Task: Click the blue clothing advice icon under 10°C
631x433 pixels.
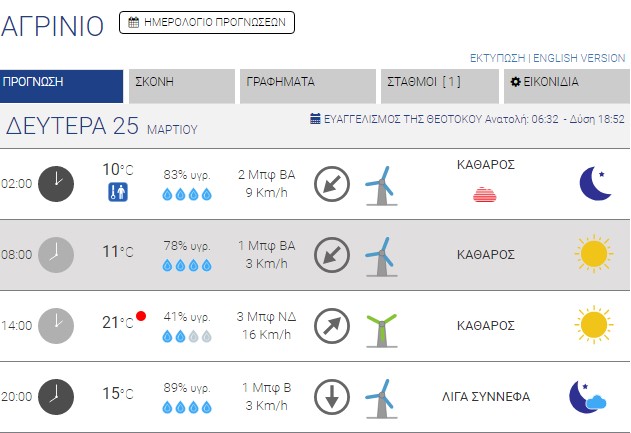Action: point(118,192)
